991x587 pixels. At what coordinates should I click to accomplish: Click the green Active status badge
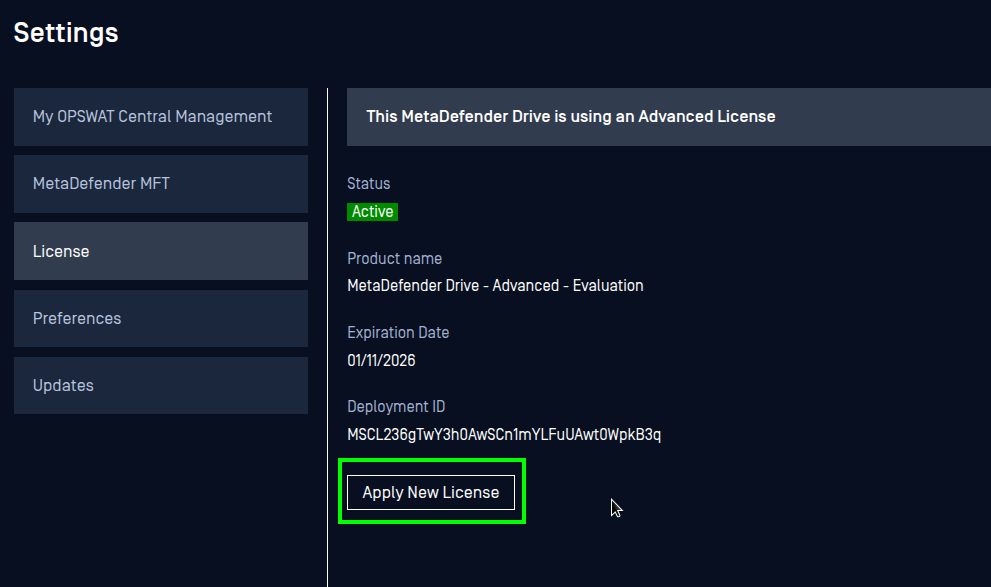click(x=372, y=211)
